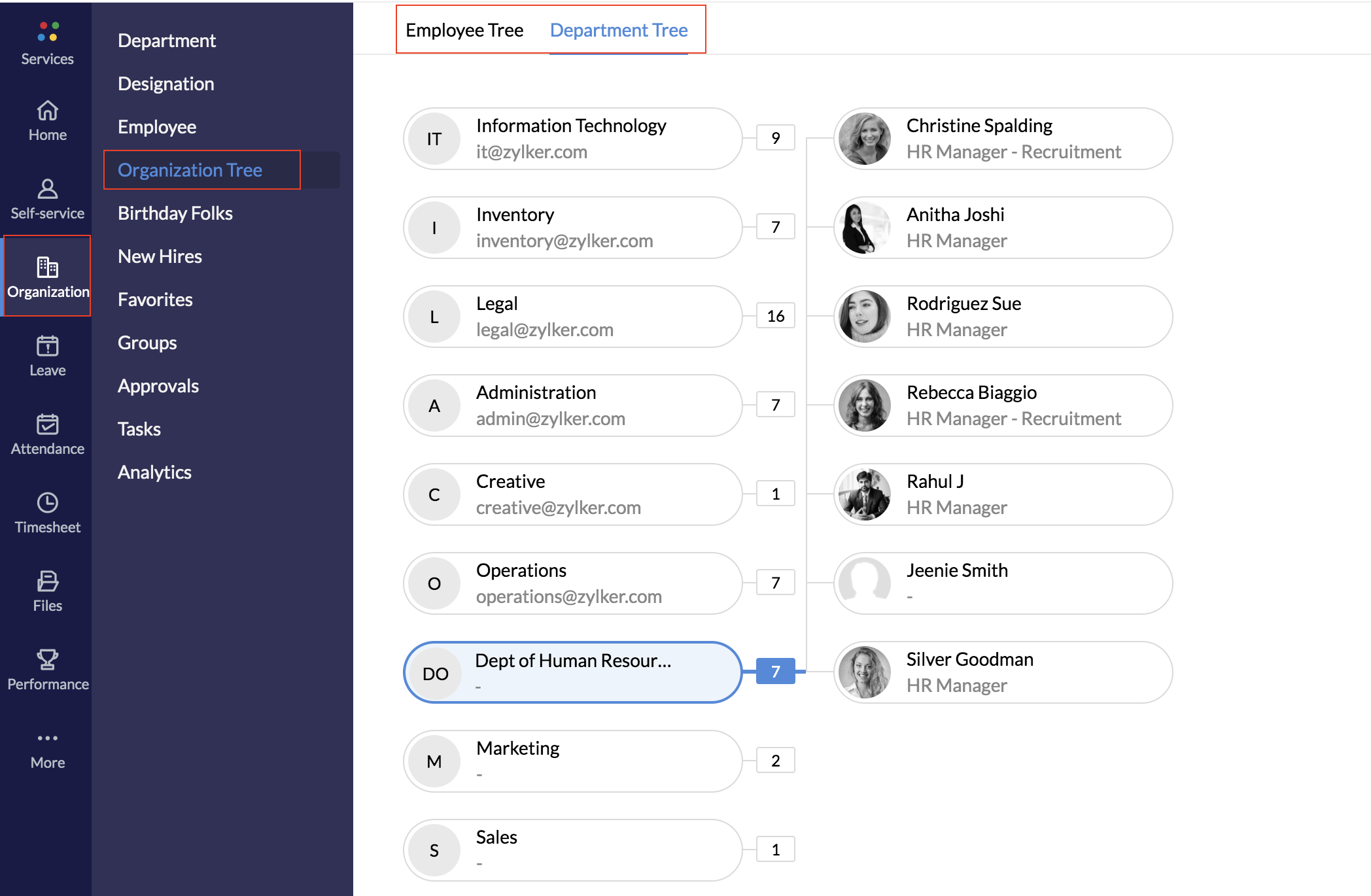
Task: Select the Department Tree tab
Action: [618, 30]
